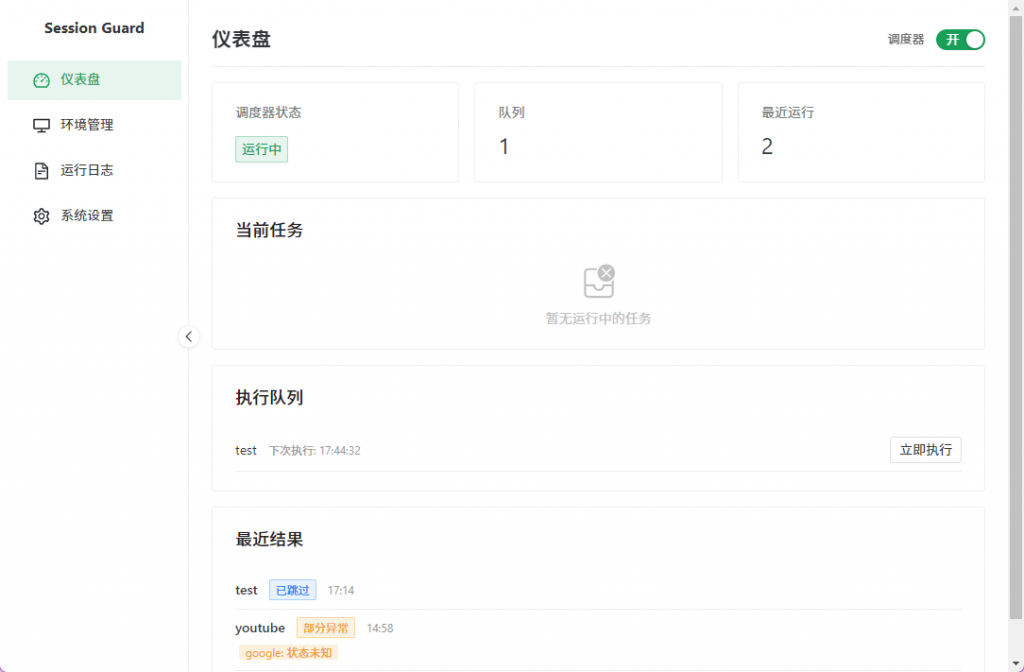Select the test item in 执行队列
This screenshot has height=672, width=1024.
pyautogui.click(x=246, y=451)
